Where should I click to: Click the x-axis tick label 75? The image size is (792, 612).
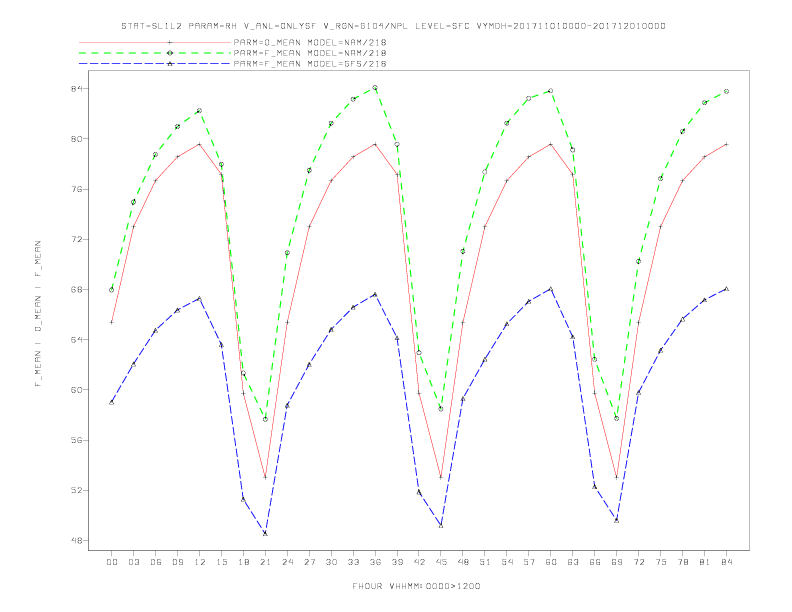(661, 562)
